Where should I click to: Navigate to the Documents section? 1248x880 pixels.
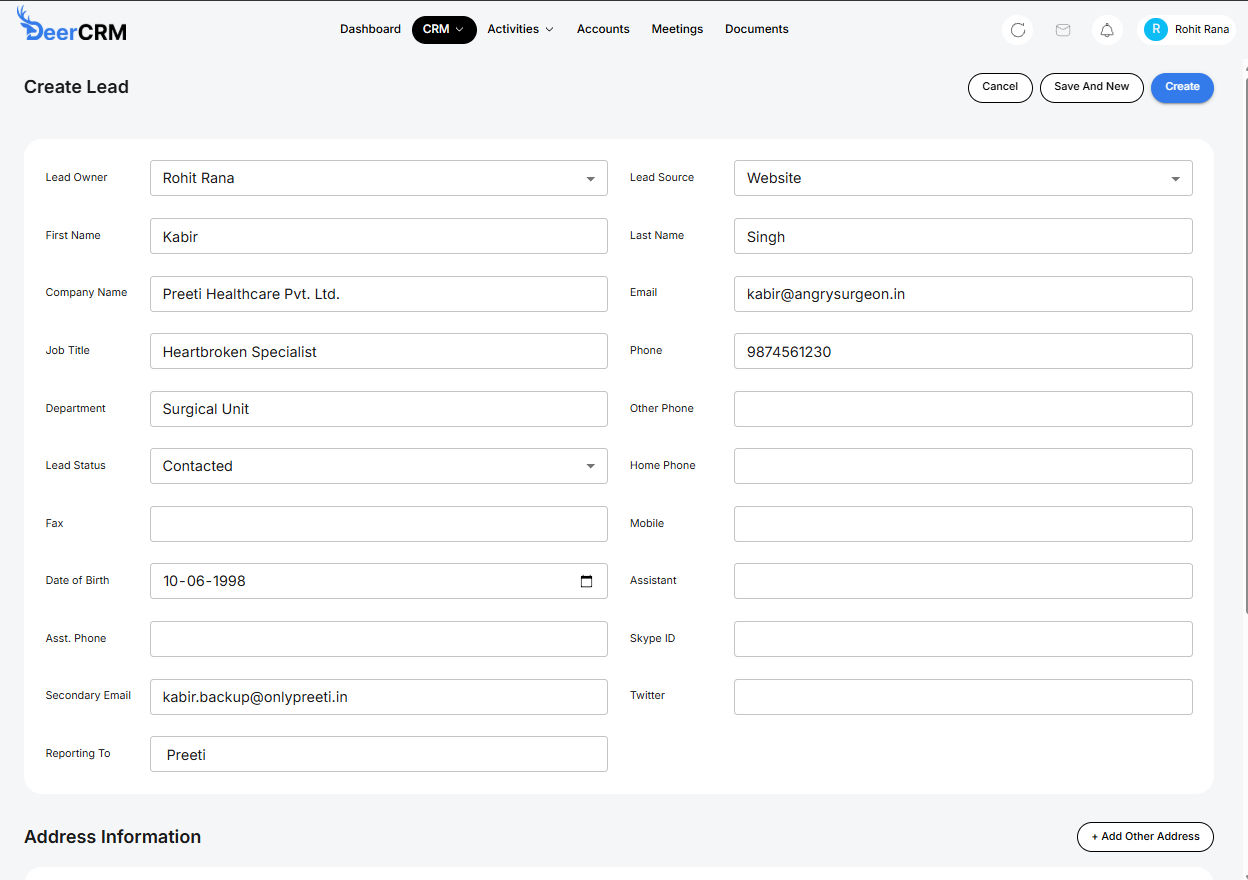(756, 29)
